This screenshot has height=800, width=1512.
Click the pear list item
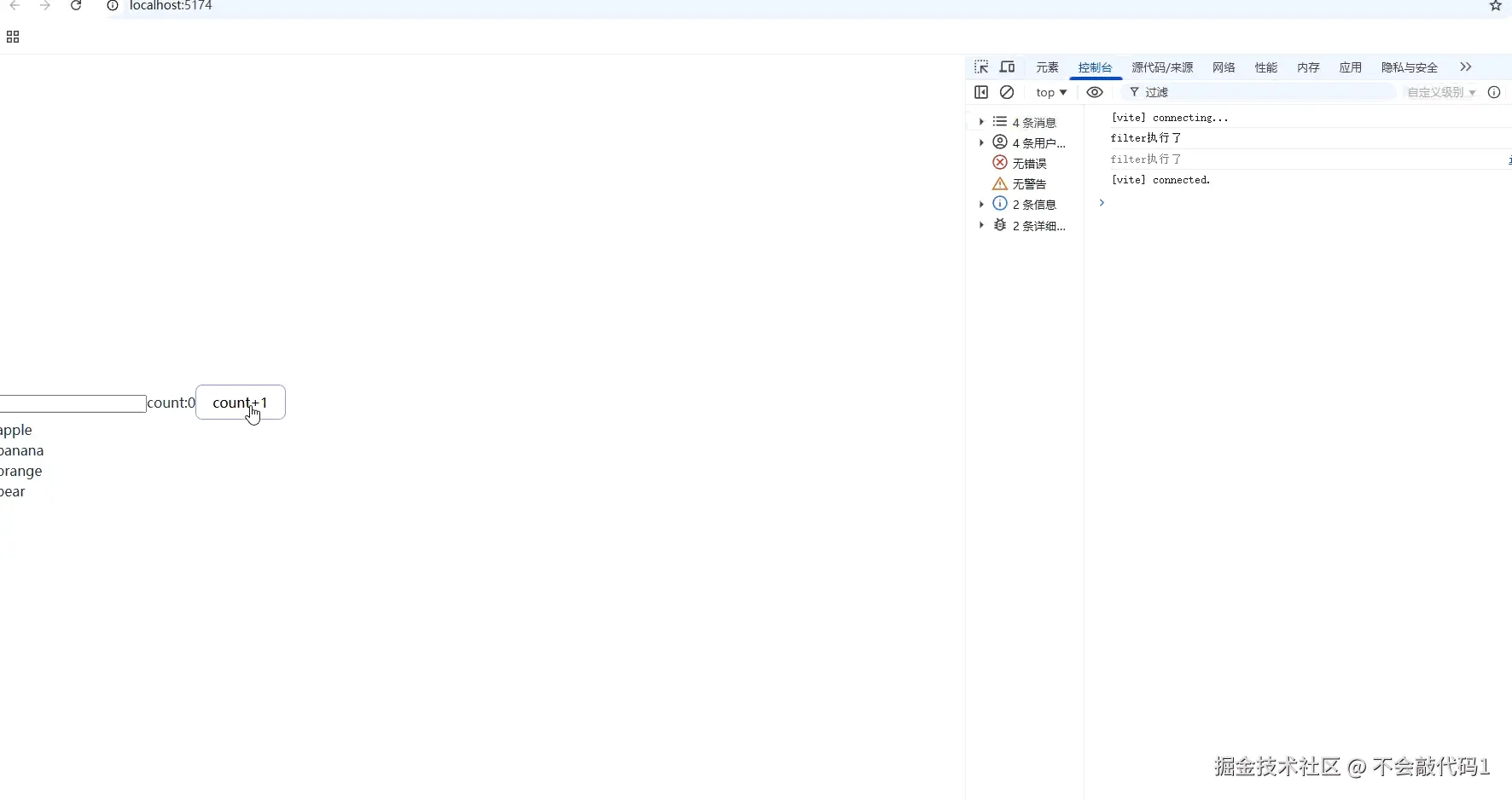13,491
